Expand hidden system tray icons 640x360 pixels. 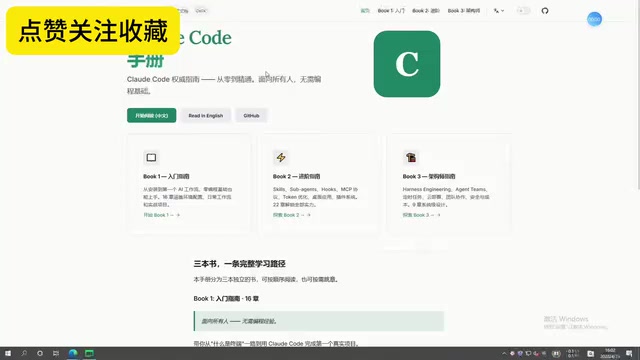[504, 353]
